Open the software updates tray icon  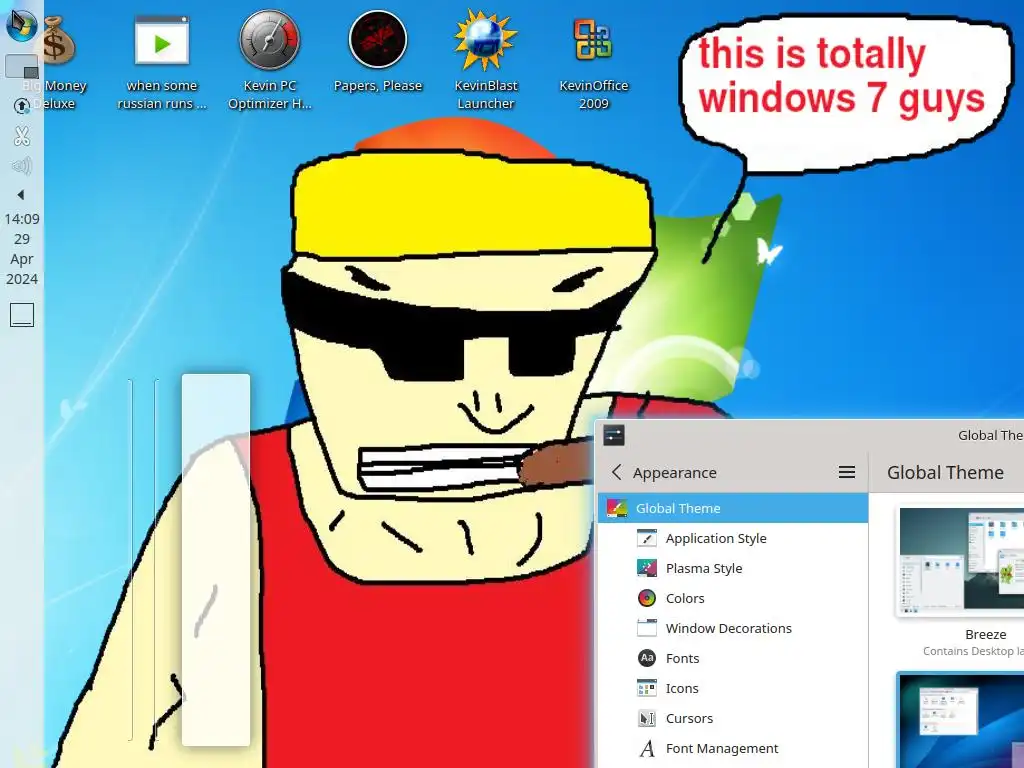[22, 106]
